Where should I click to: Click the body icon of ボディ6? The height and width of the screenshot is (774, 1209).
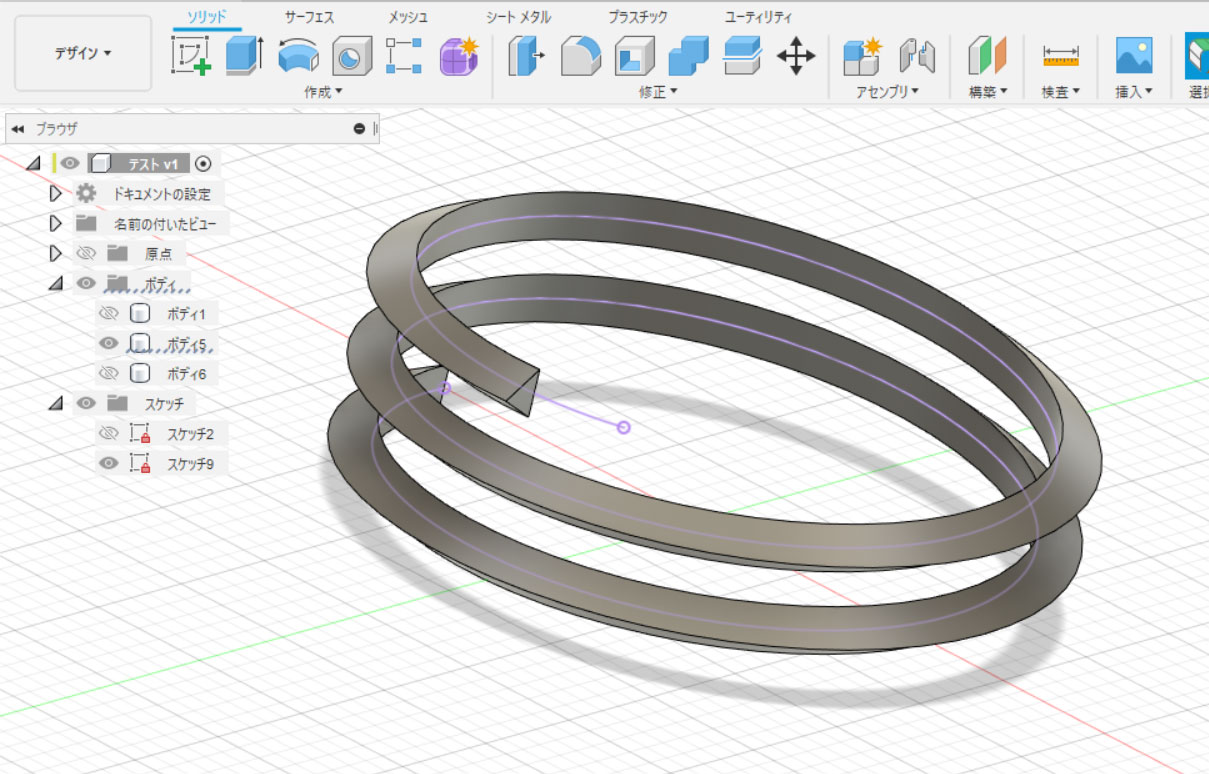[140, 374]
